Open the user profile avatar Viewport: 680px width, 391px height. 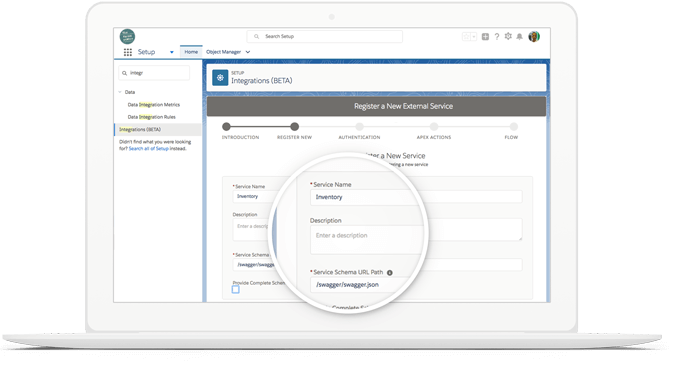click(534, 36)
